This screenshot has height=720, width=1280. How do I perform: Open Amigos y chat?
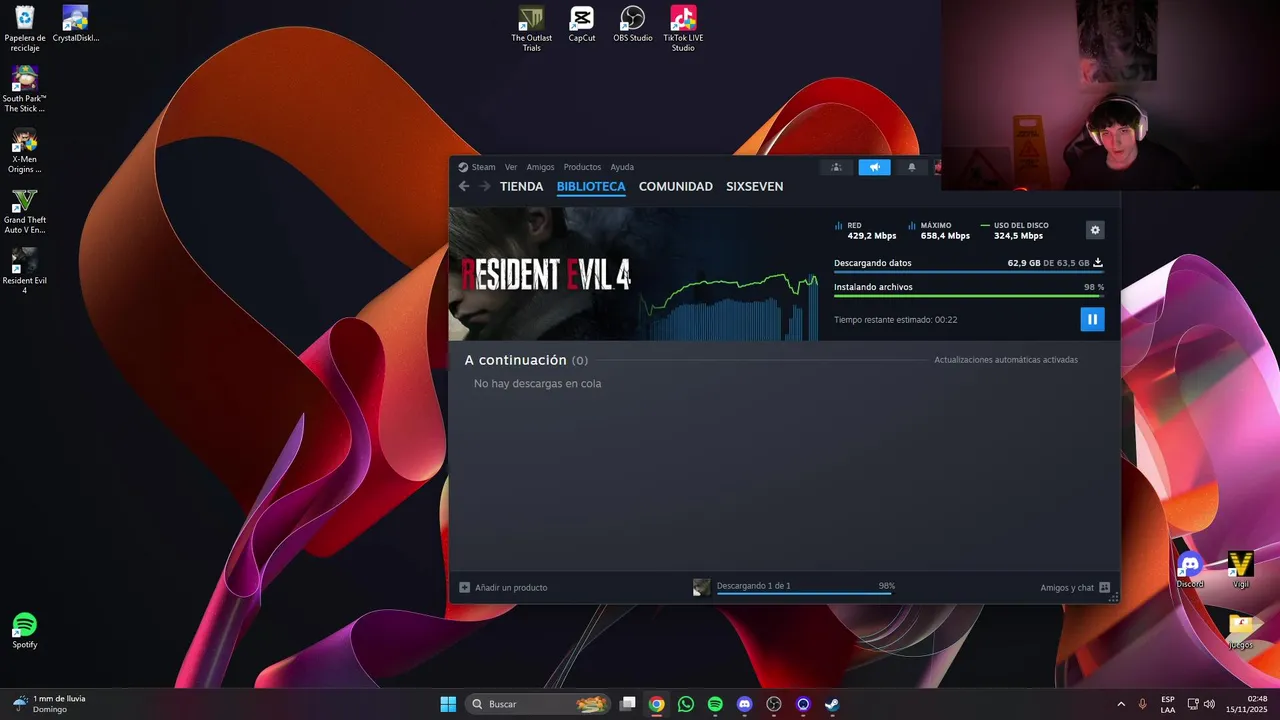click(x=1075, y=588)
